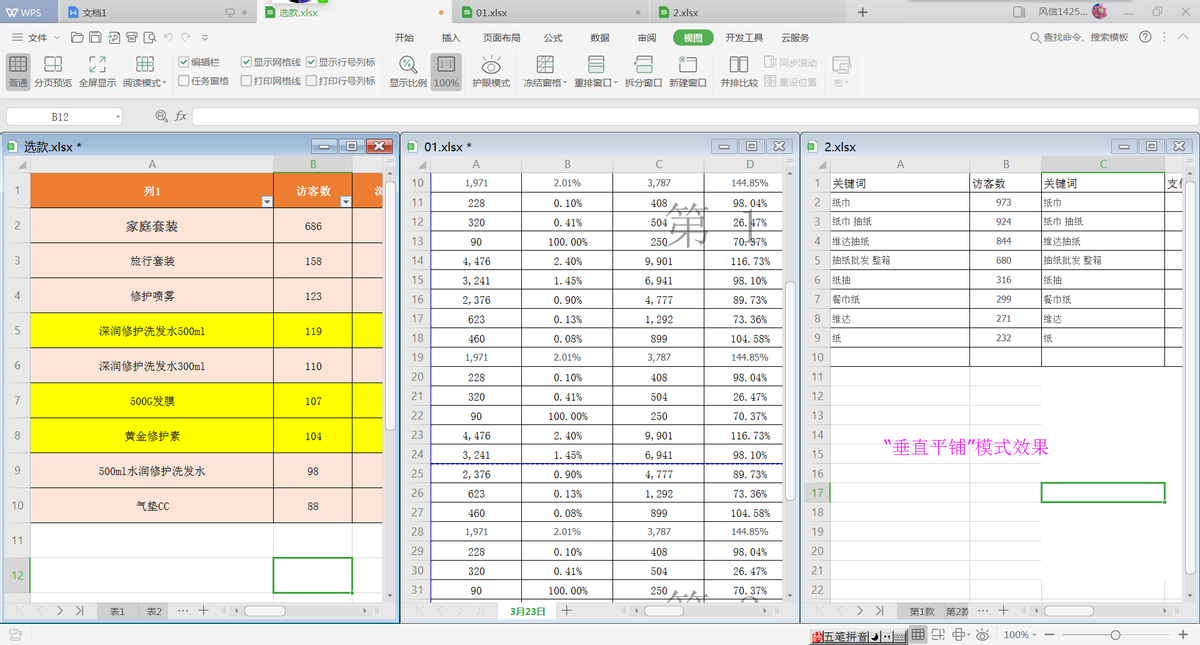Enable the 任务窗格 task pane checkbox
Viewport: 1200px width, 645px height.
(184, 81)
